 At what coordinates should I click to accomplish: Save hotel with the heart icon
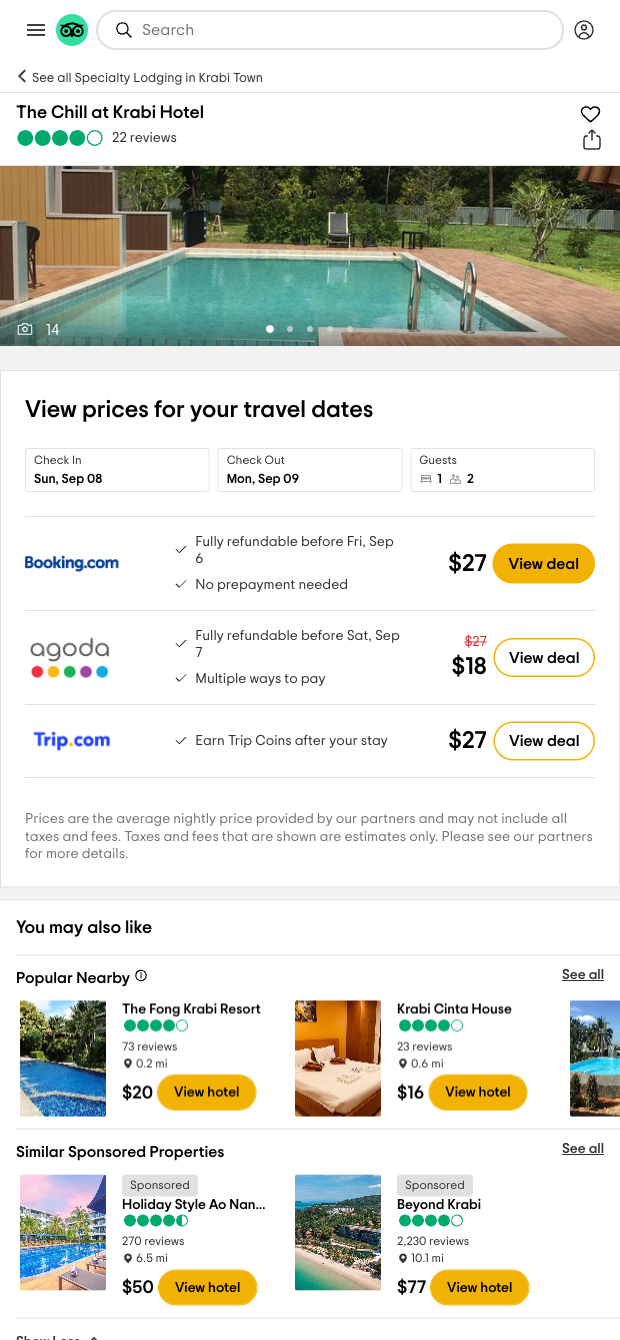coord(591,114)
